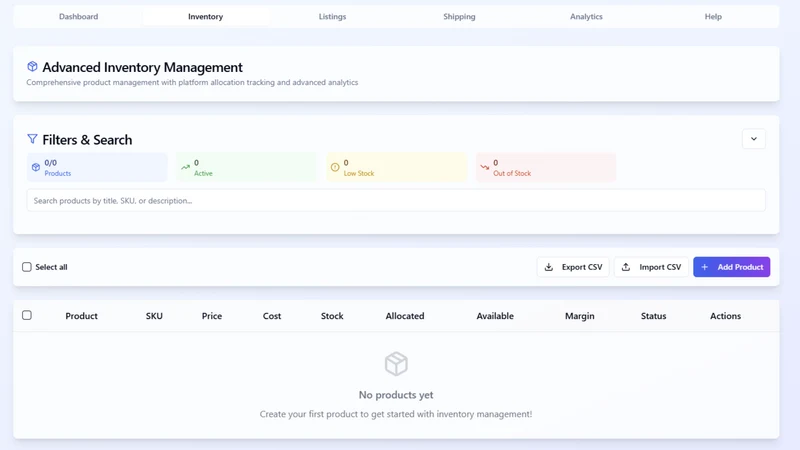Click the empty box icon above No products yet

[x=396, y=364]
